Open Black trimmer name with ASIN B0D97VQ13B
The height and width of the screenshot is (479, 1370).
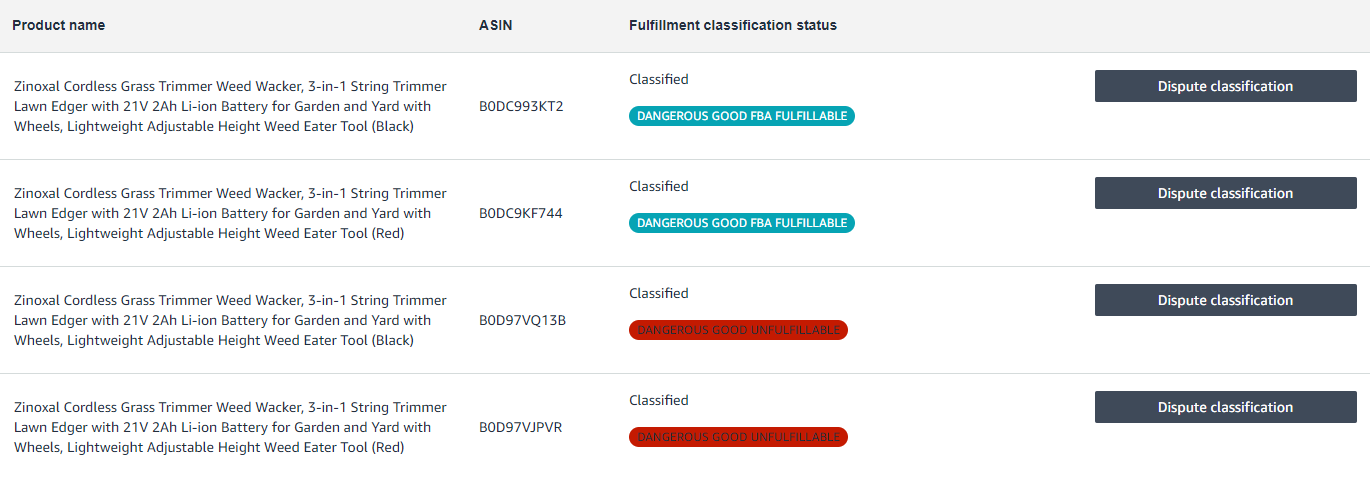tap(230, 320)
